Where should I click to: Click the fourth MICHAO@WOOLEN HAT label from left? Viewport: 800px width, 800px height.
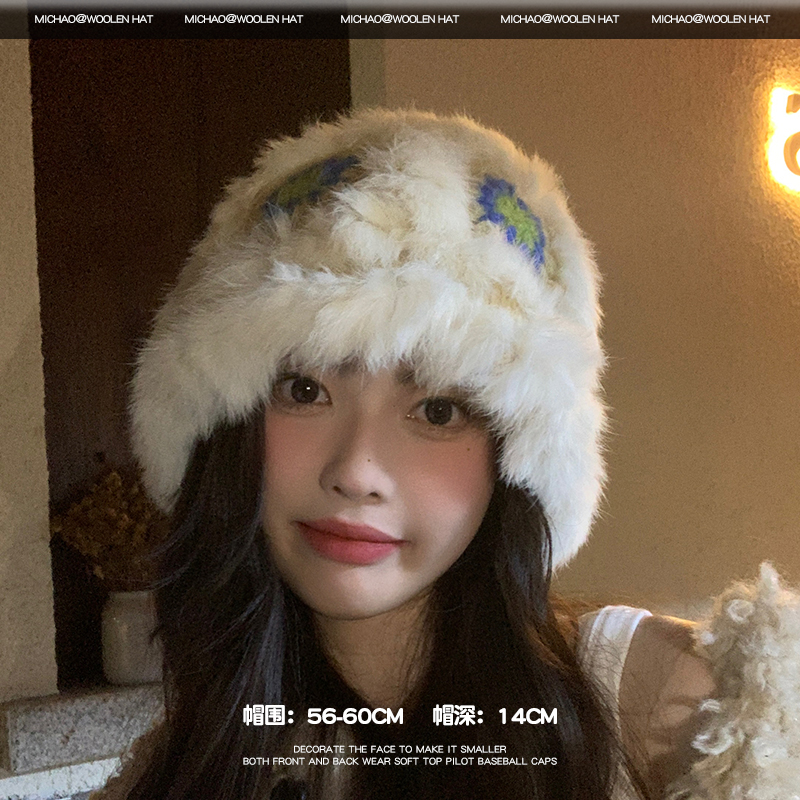tap(559, 19)
